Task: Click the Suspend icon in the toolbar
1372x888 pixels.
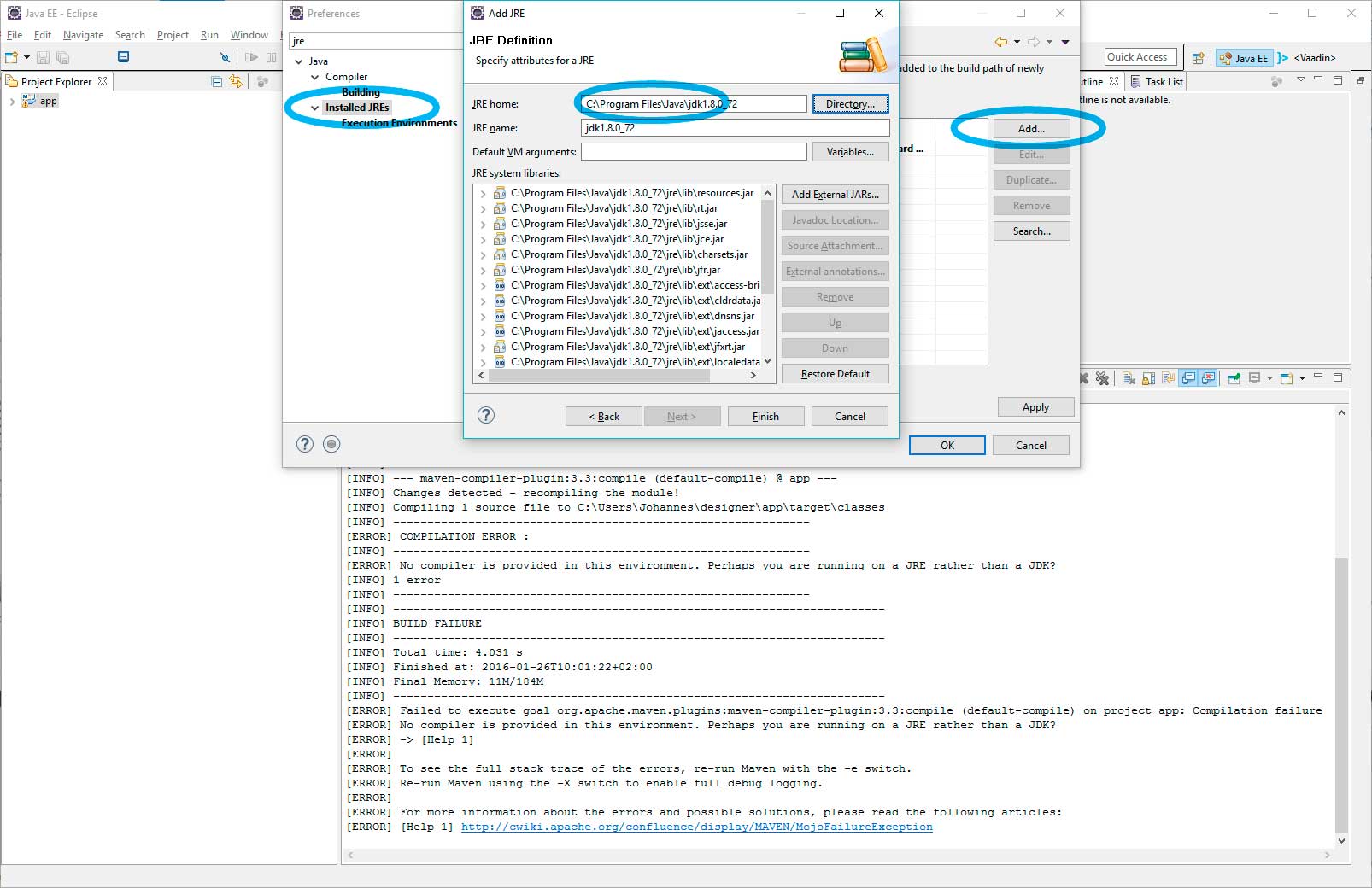Action: (271, 58)
